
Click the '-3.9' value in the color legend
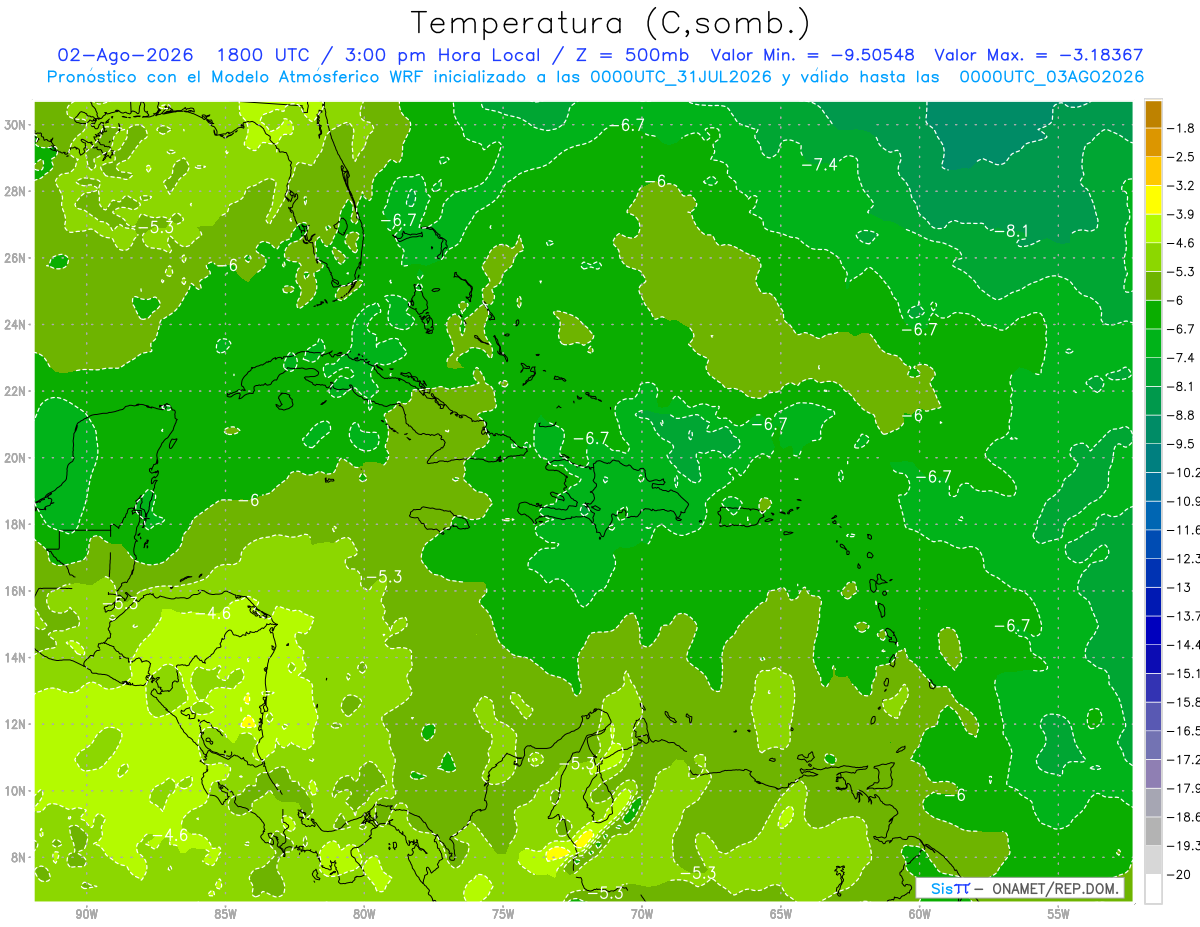point(1181,214)
